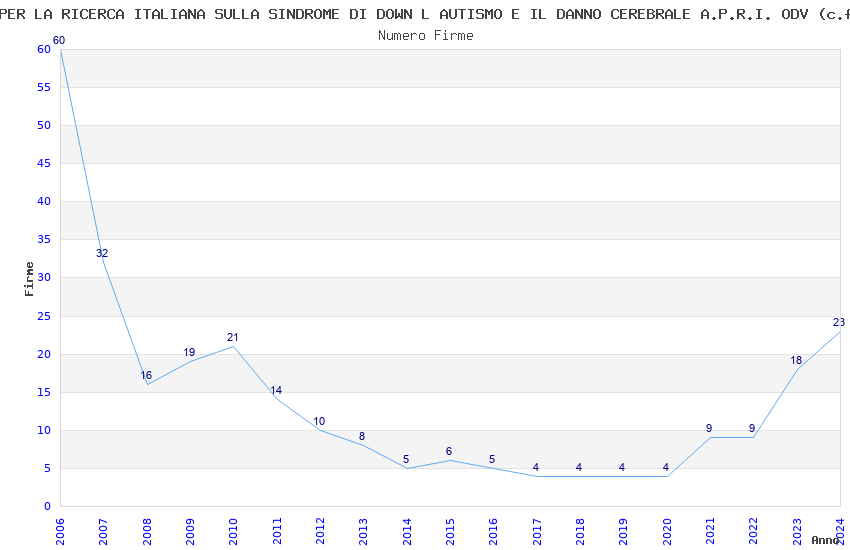This screenshot has width=850, height=550.
Task: Click the 9 label above 2021
Action: click(x=709, y=428)
